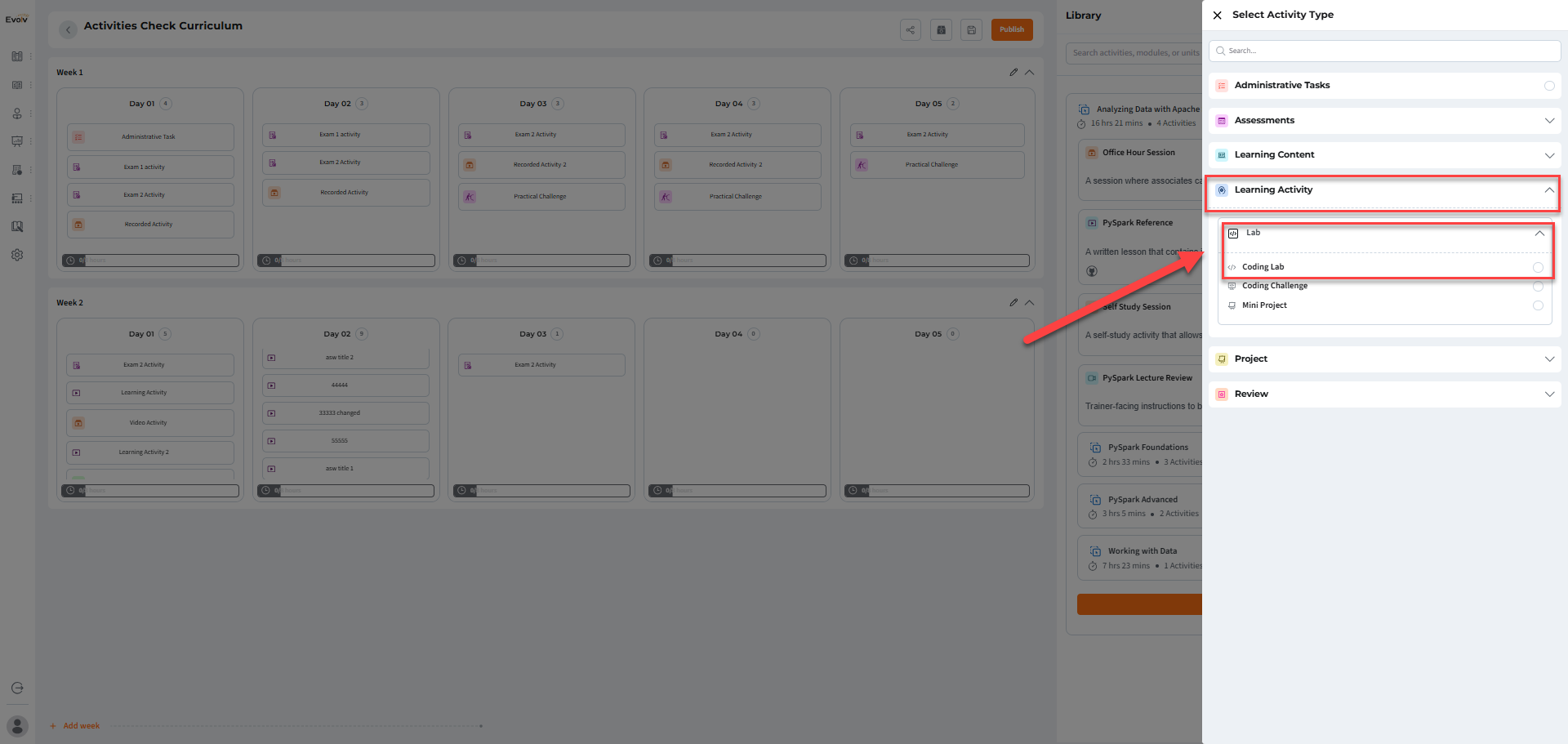Click the Lab code icon
1568x744 pixels.
[1233, 234]
